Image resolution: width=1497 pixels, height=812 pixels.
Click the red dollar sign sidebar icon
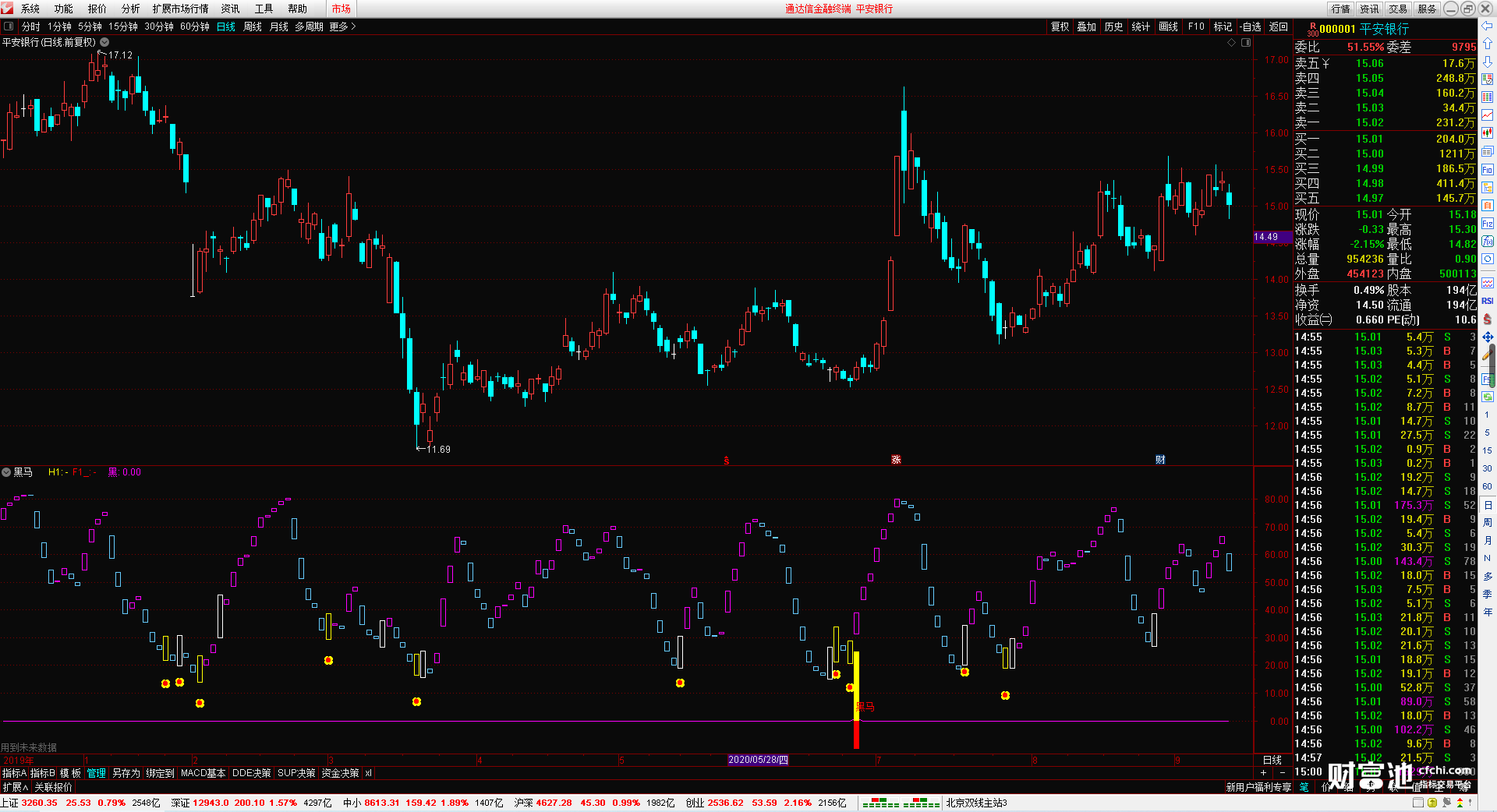(x=1488, y=320)
